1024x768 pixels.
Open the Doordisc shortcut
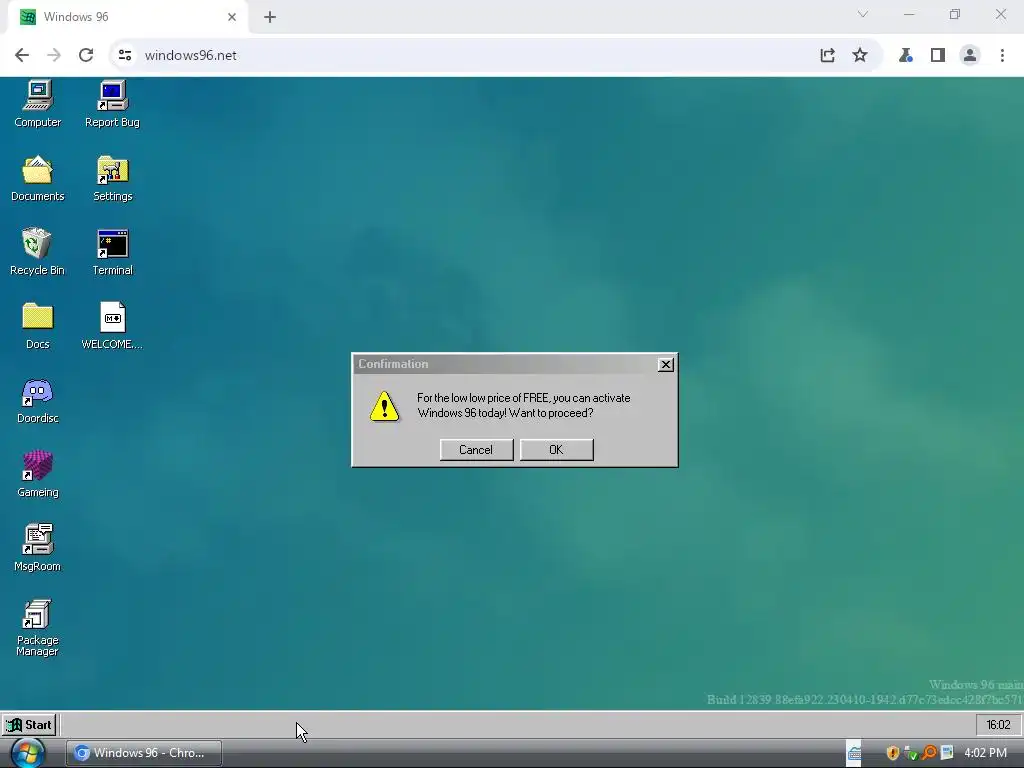(37, 400)
